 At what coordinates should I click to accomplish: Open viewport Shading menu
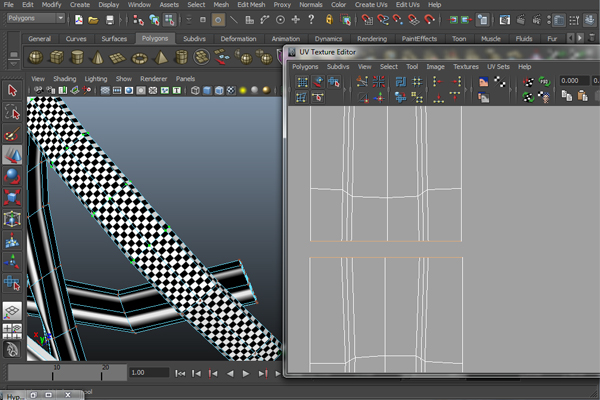pyautogui.click(x=65, y=78)
